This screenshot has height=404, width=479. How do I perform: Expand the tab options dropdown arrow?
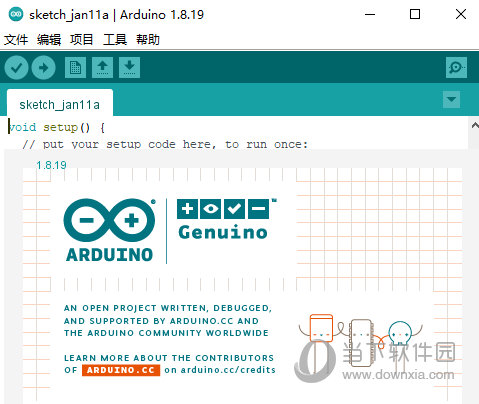[x=451, y=99]
